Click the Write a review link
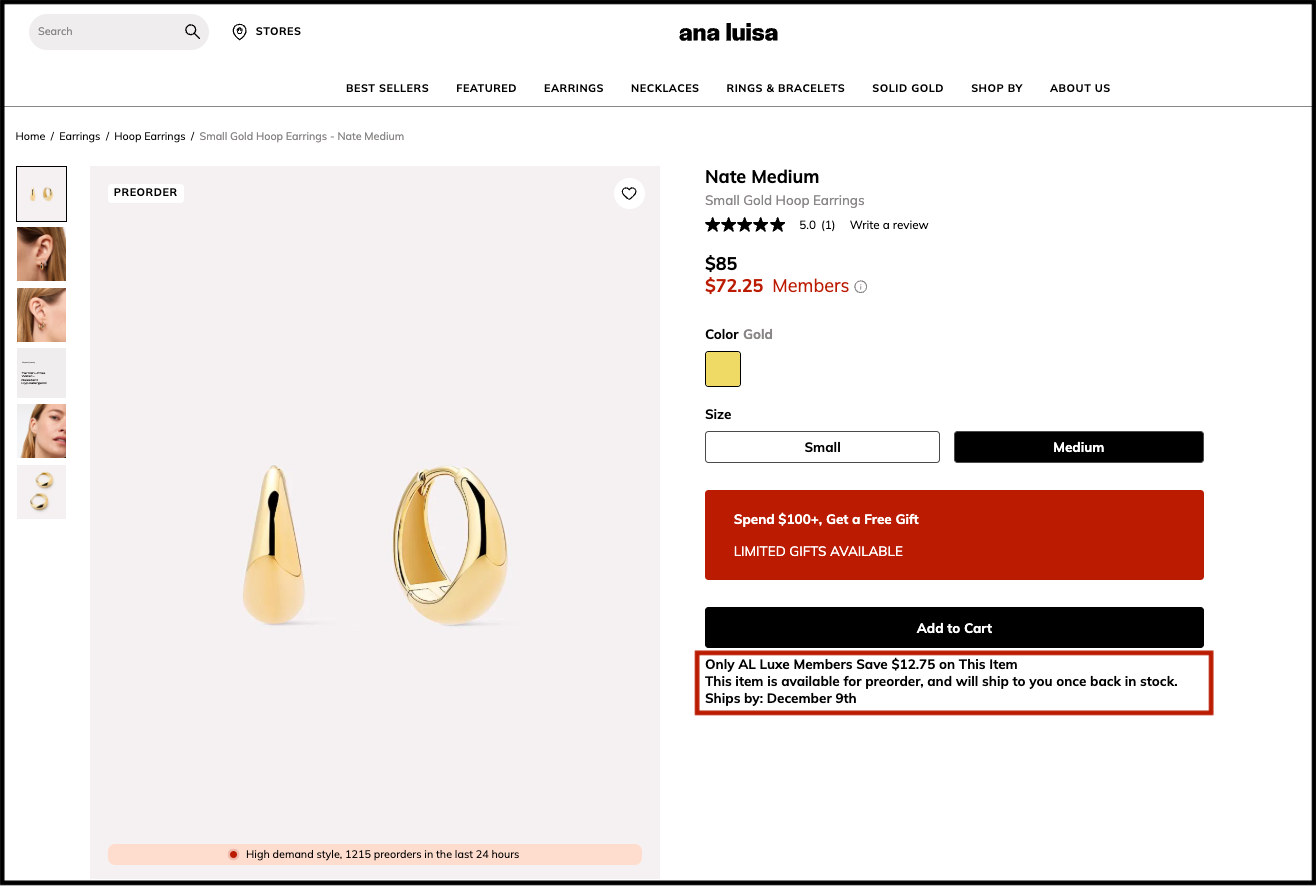Screen dimensions: 1316x886 [889, 225]
